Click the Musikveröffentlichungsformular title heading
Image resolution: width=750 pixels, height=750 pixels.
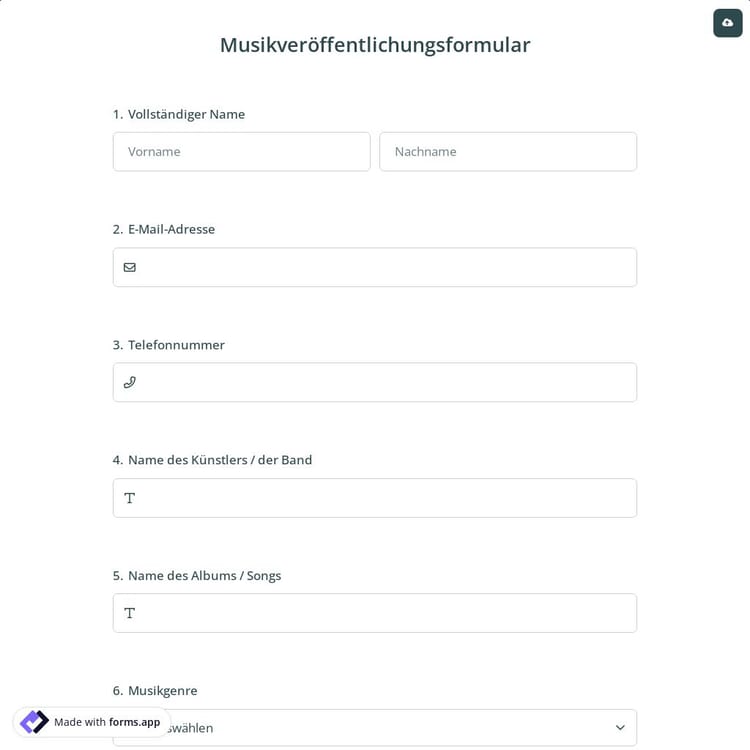click(375, 45)
